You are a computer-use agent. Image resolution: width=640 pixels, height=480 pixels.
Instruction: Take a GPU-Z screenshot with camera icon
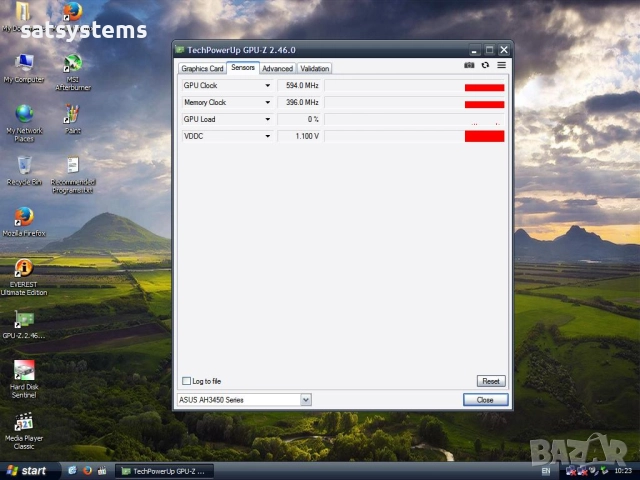click(469, 65)
